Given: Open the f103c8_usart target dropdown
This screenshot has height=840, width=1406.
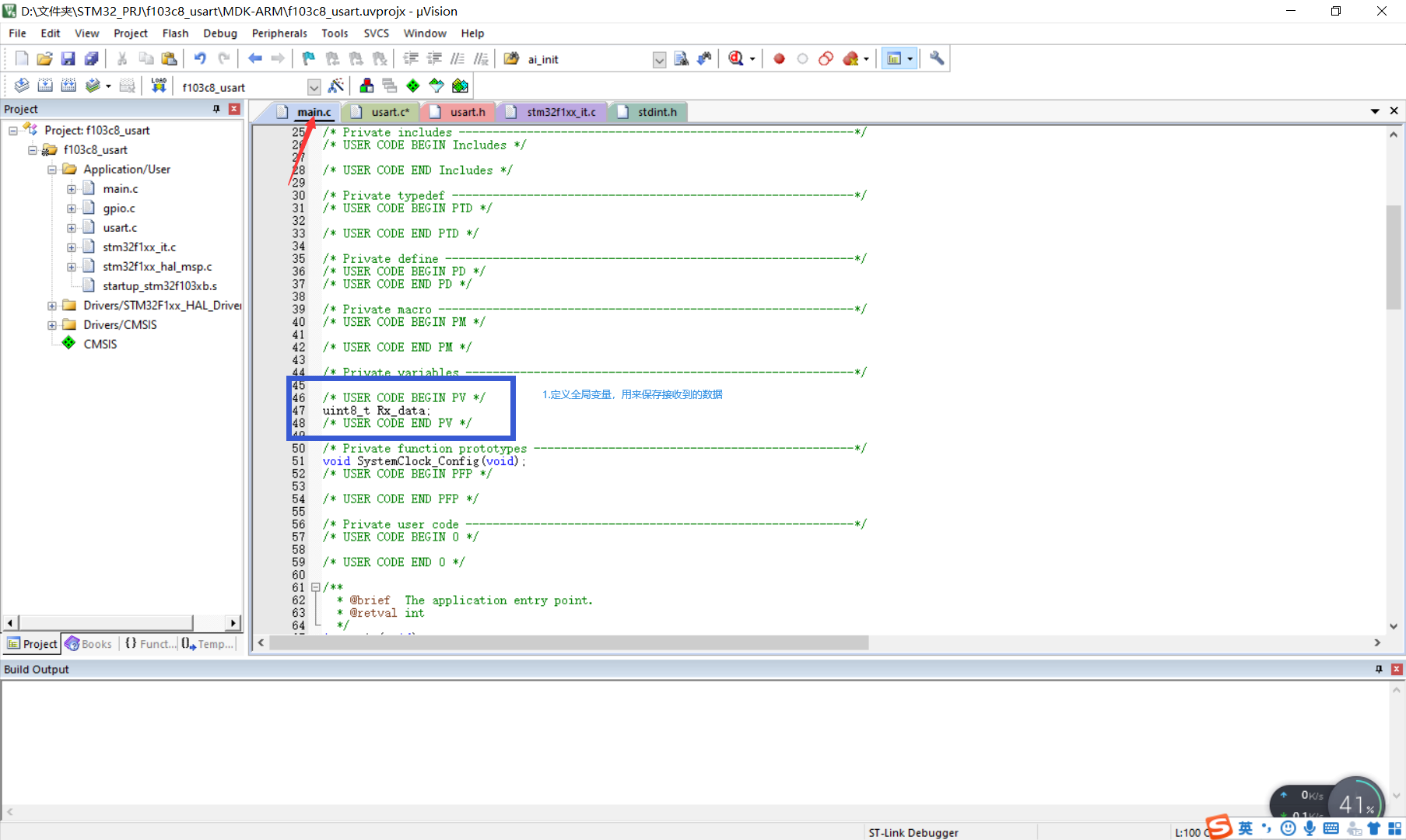Looking at the screenshot, I should pyautogui.click(x=314, y=87).
